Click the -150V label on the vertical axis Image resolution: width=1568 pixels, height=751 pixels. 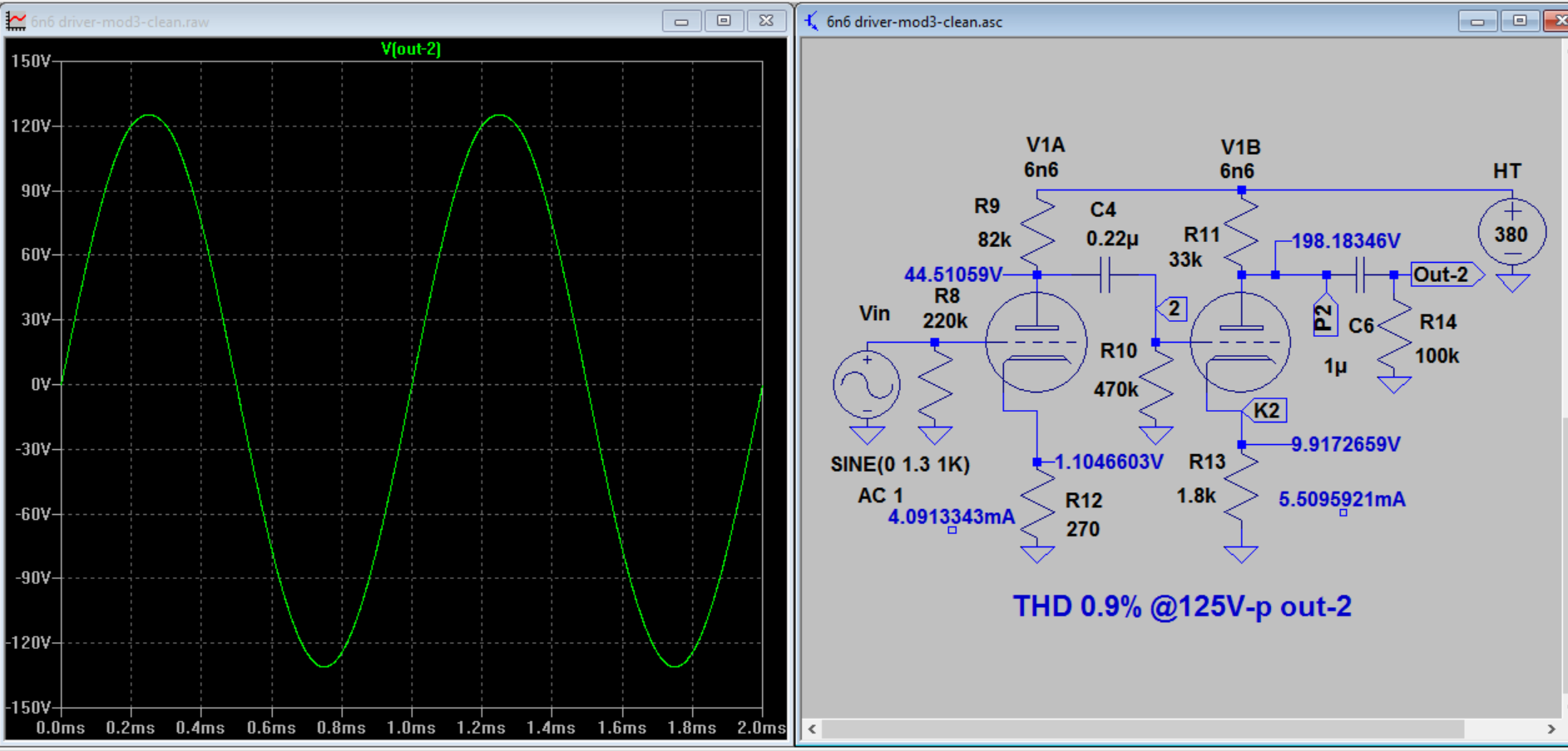coord(29,708)
